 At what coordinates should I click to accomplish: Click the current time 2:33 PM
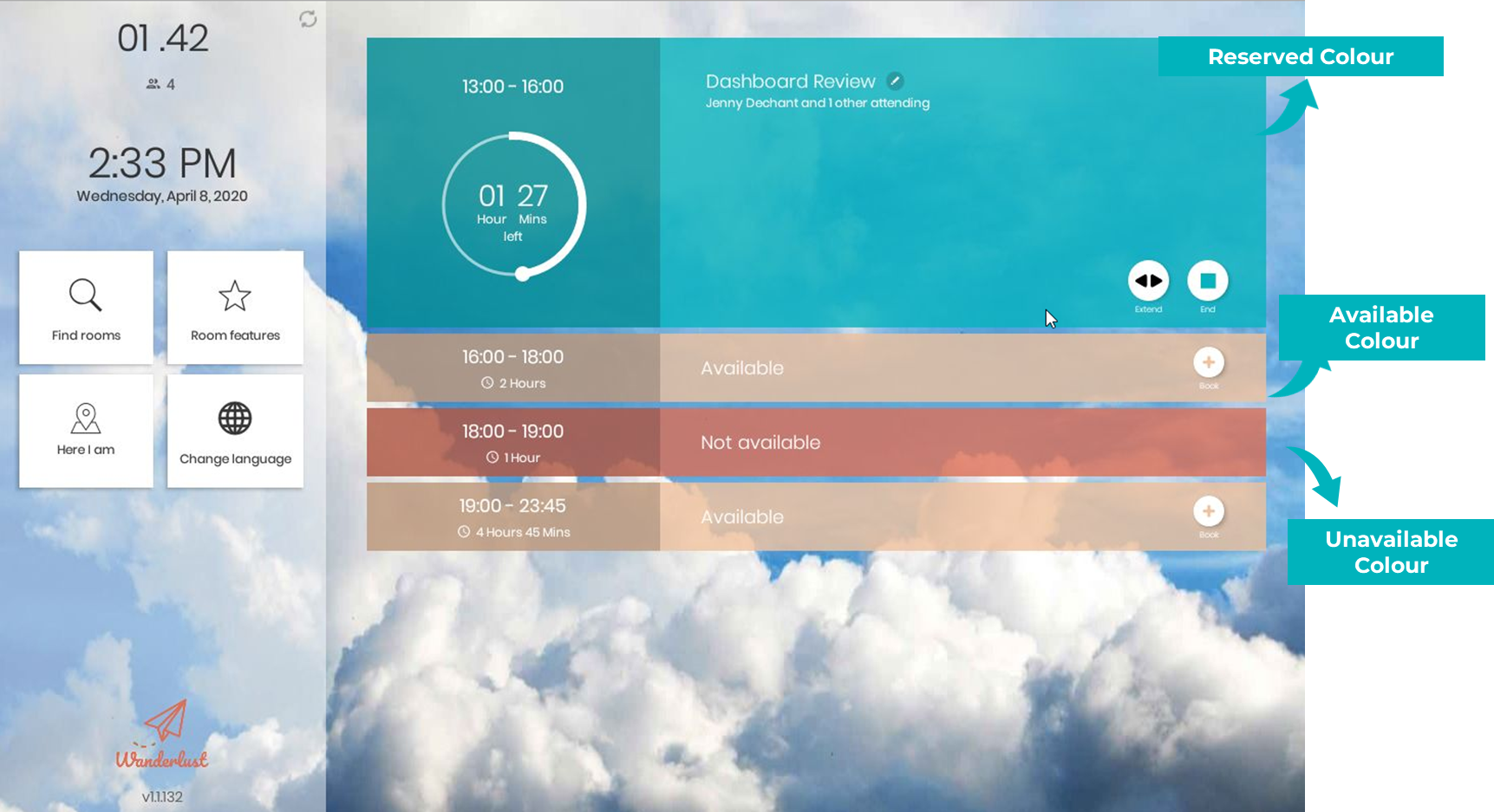[162, 163]
